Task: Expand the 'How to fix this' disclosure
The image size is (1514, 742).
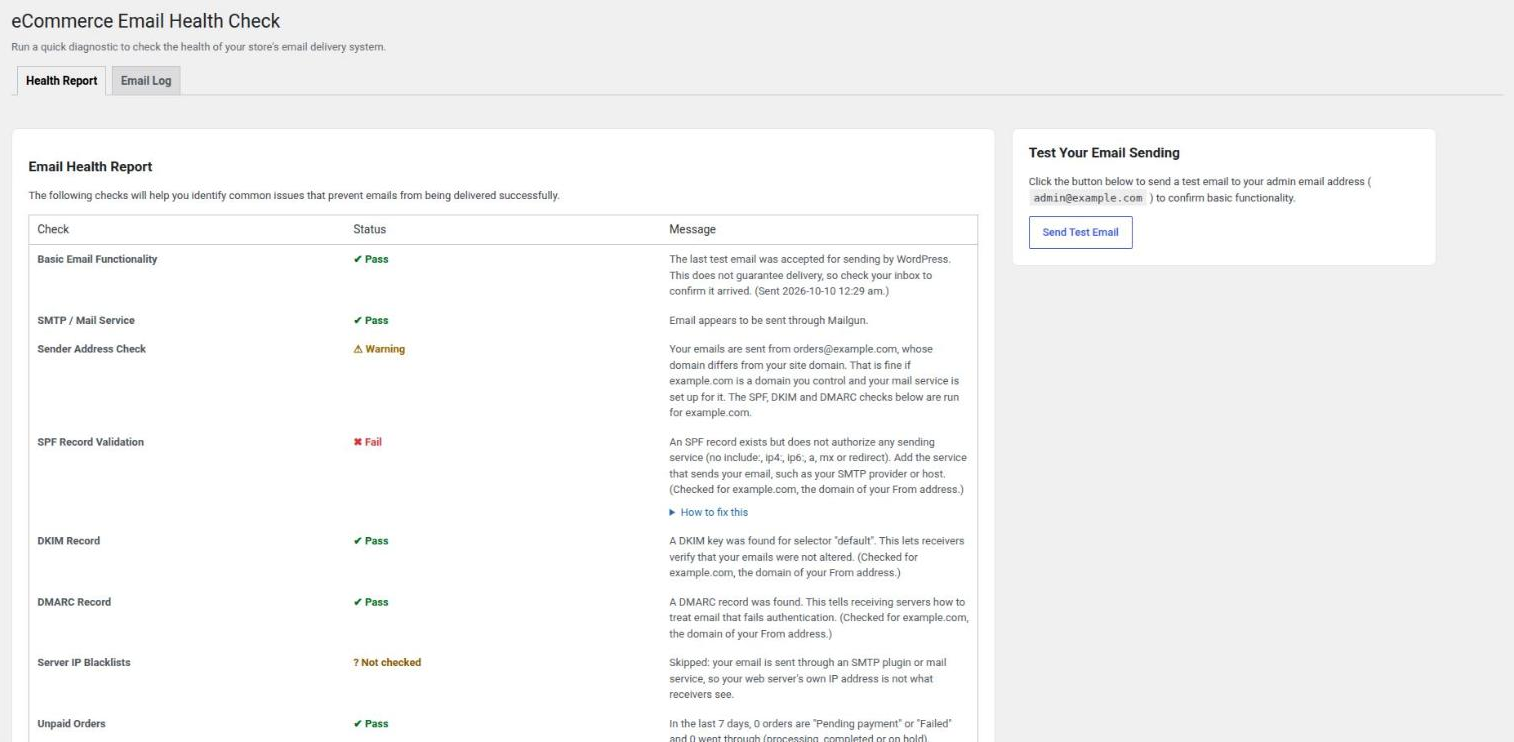Action: point(708,512)
